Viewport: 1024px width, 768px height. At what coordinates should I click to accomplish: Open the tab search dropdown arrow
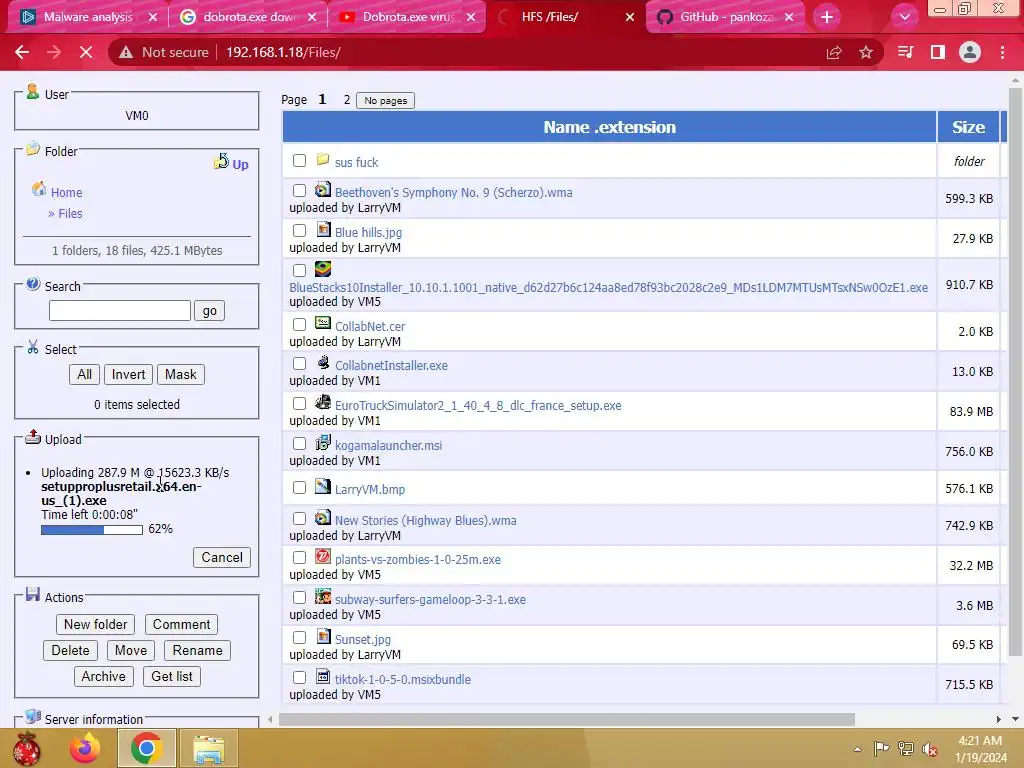[904, 17]
